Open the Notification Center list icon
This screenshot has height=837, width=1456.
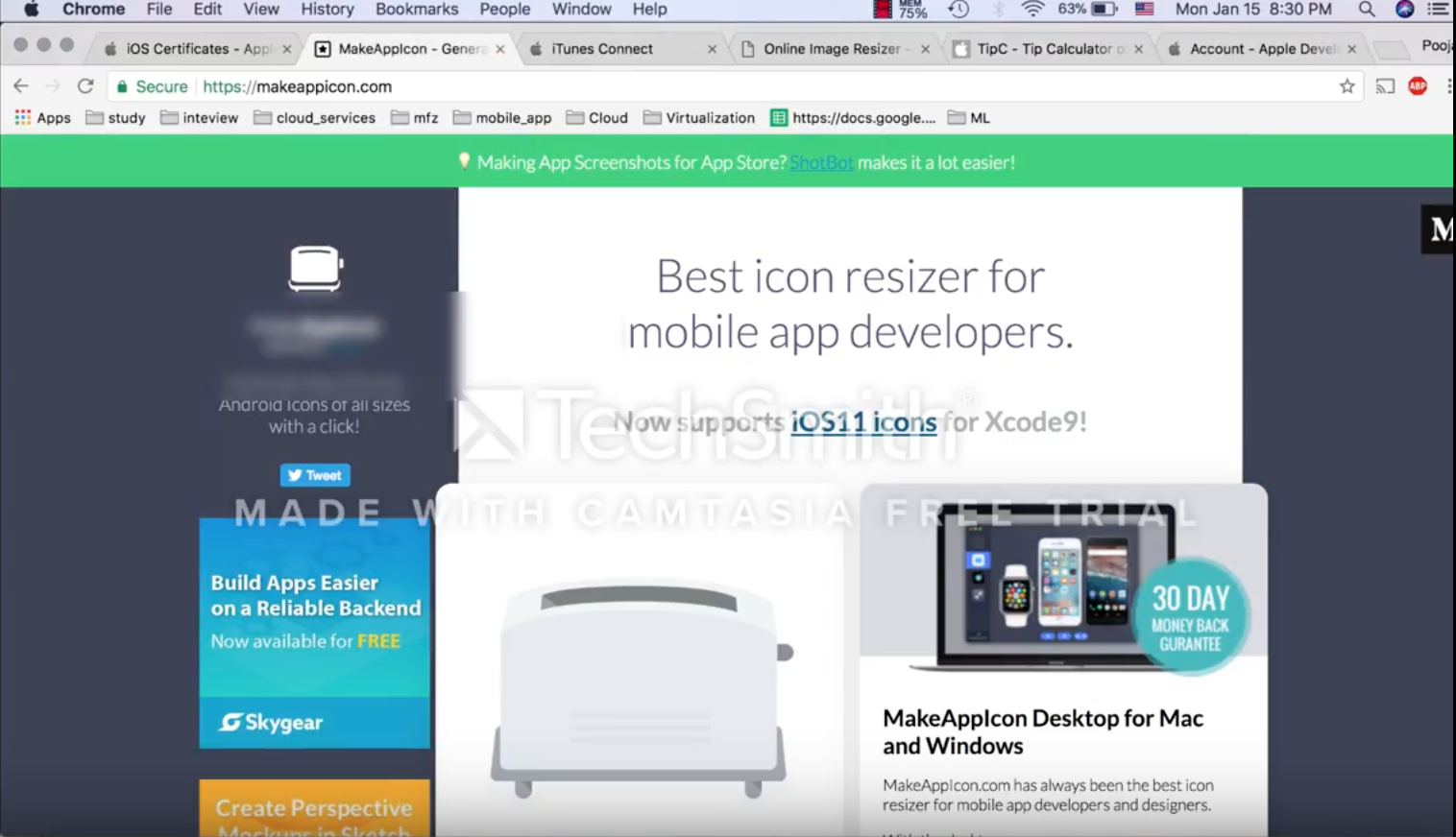tap(1439, 10)
